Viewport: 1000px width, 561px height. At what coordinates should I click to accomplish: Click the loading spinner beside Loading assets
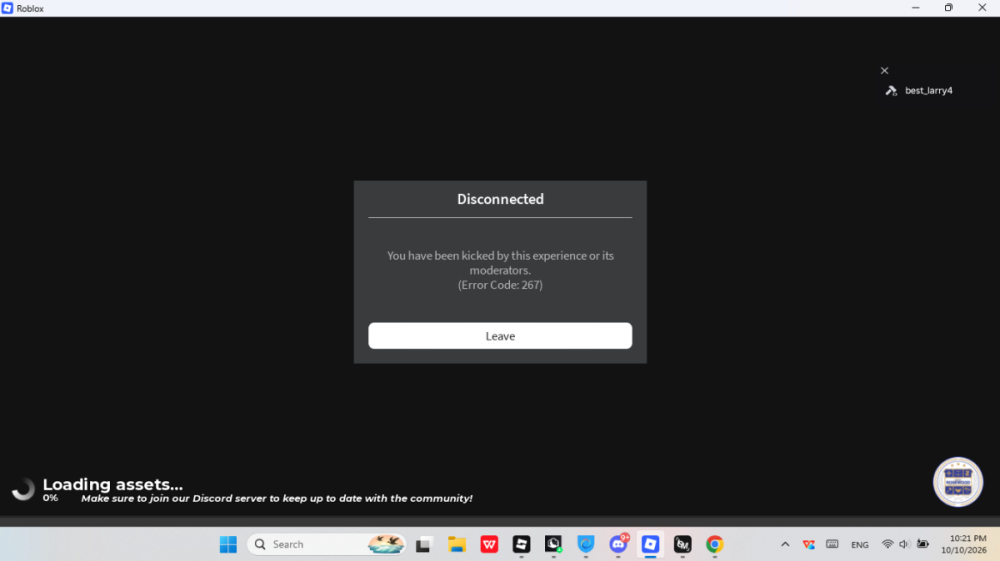click(x=23, y=489)
